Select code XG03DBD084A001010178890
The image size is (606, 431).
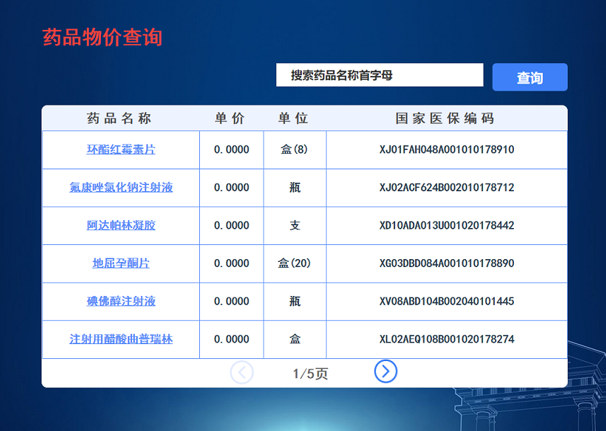click(x=447, y=263)
